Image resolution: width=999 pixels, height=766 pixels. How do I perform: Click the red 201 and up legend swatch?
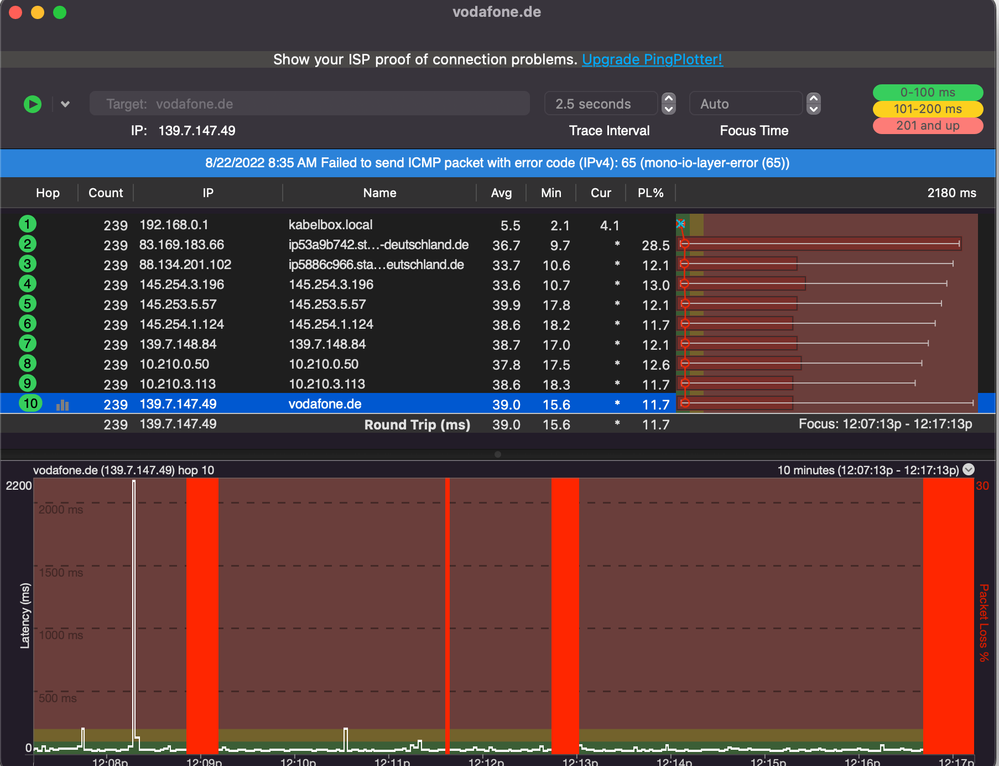pos(928,126)
